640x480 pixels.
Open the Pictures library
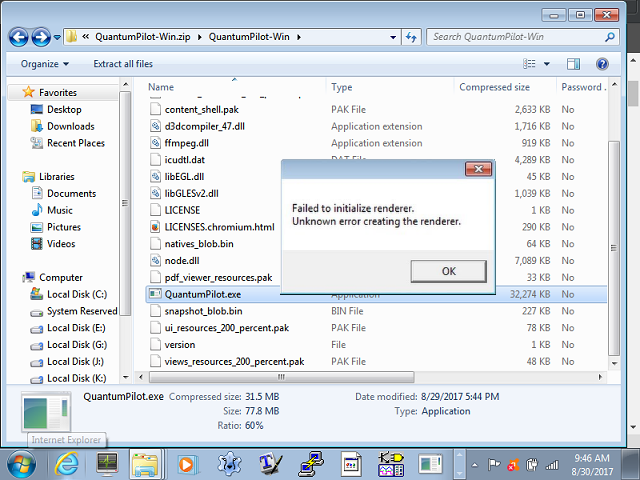coord(64,227)
